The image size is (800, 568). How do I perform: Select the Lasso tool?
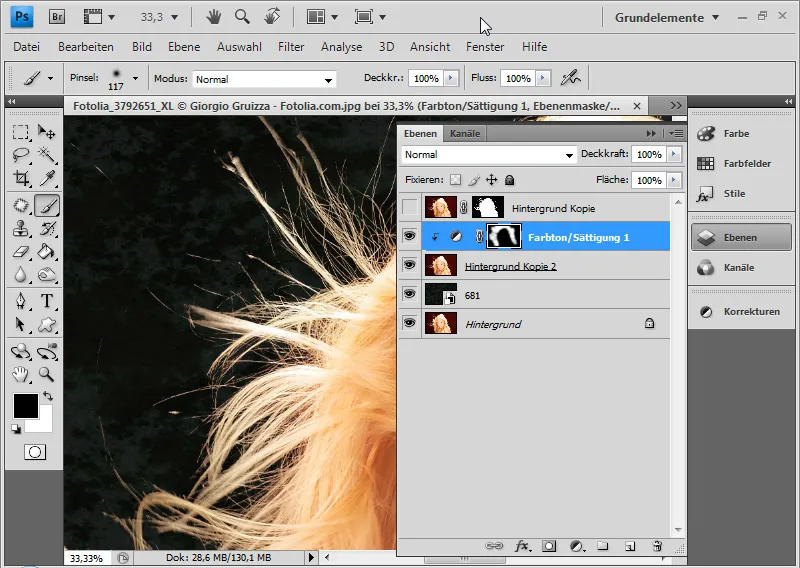(x=20, y=155)
